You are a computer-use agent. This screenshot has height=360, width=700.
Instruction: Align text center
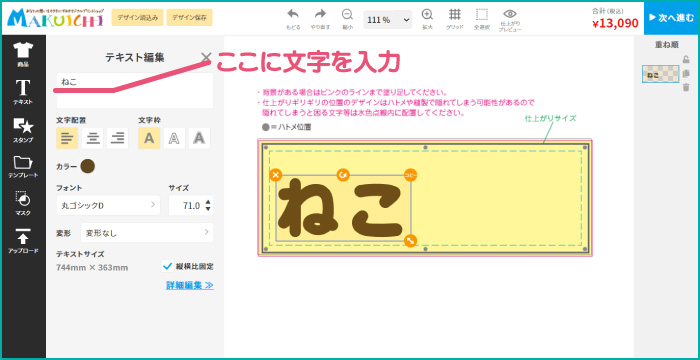pos(92,138)
